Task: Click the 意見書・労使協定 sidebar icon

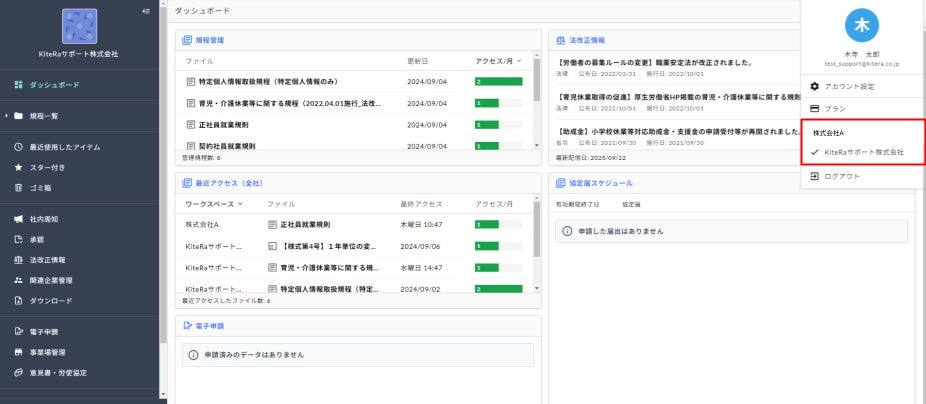Action: click(x=18, y=373)
